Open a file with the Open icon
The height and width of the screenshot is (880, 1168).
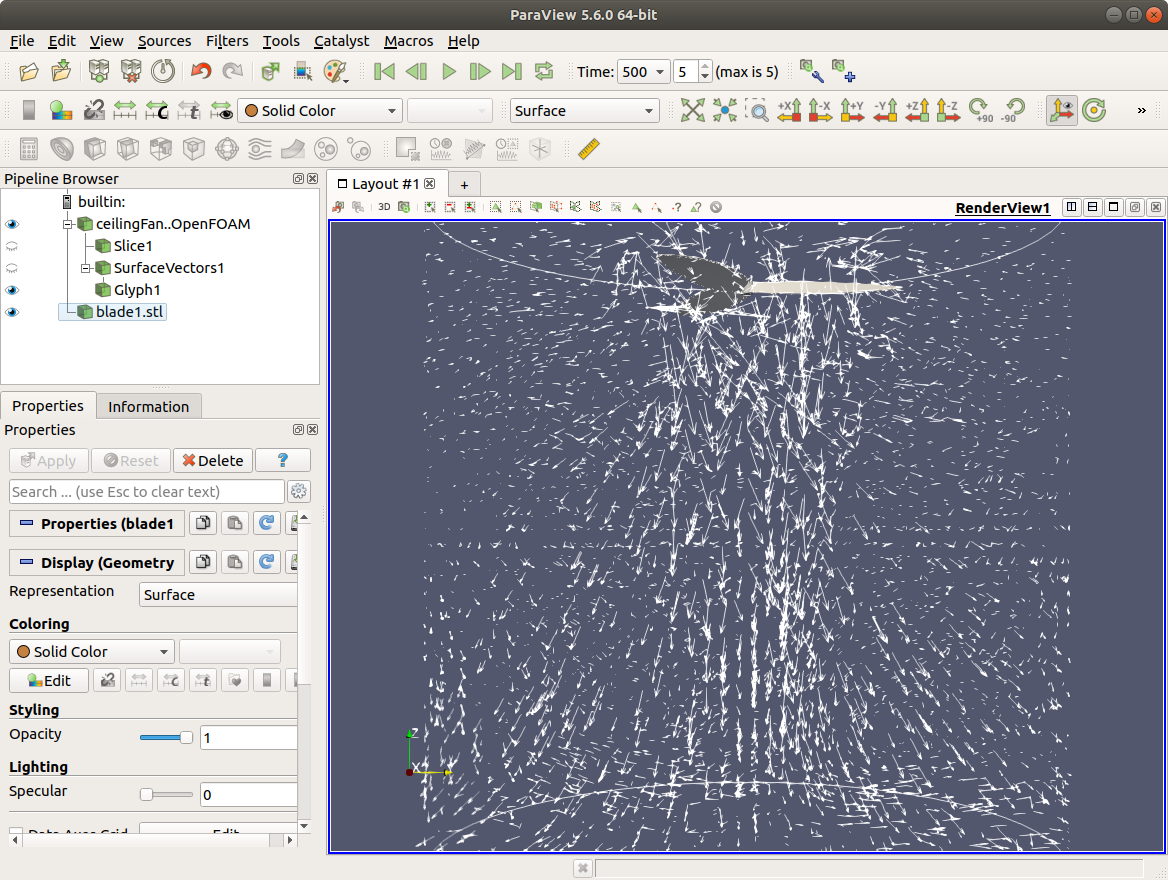click(x=28, y=72)
